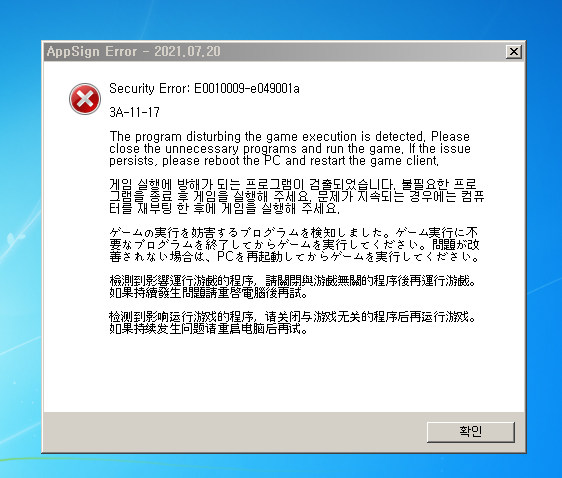Close the AppSign Error dialog with X
The height and width of the screenshot is (478, 562).
[x=514, y=52]
